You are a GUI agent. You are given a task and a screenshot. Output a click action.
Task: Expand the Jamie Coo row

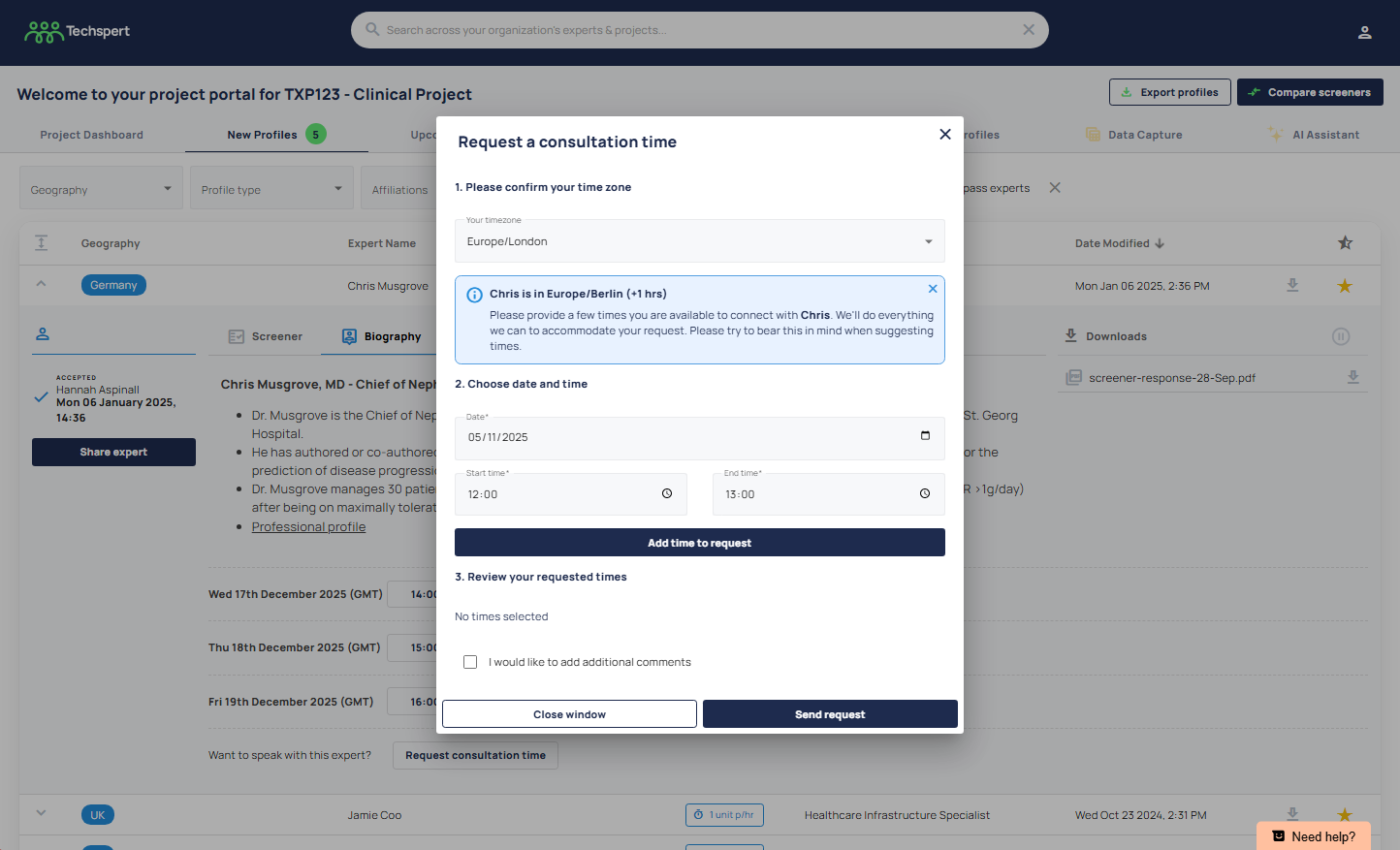(41, 814)
